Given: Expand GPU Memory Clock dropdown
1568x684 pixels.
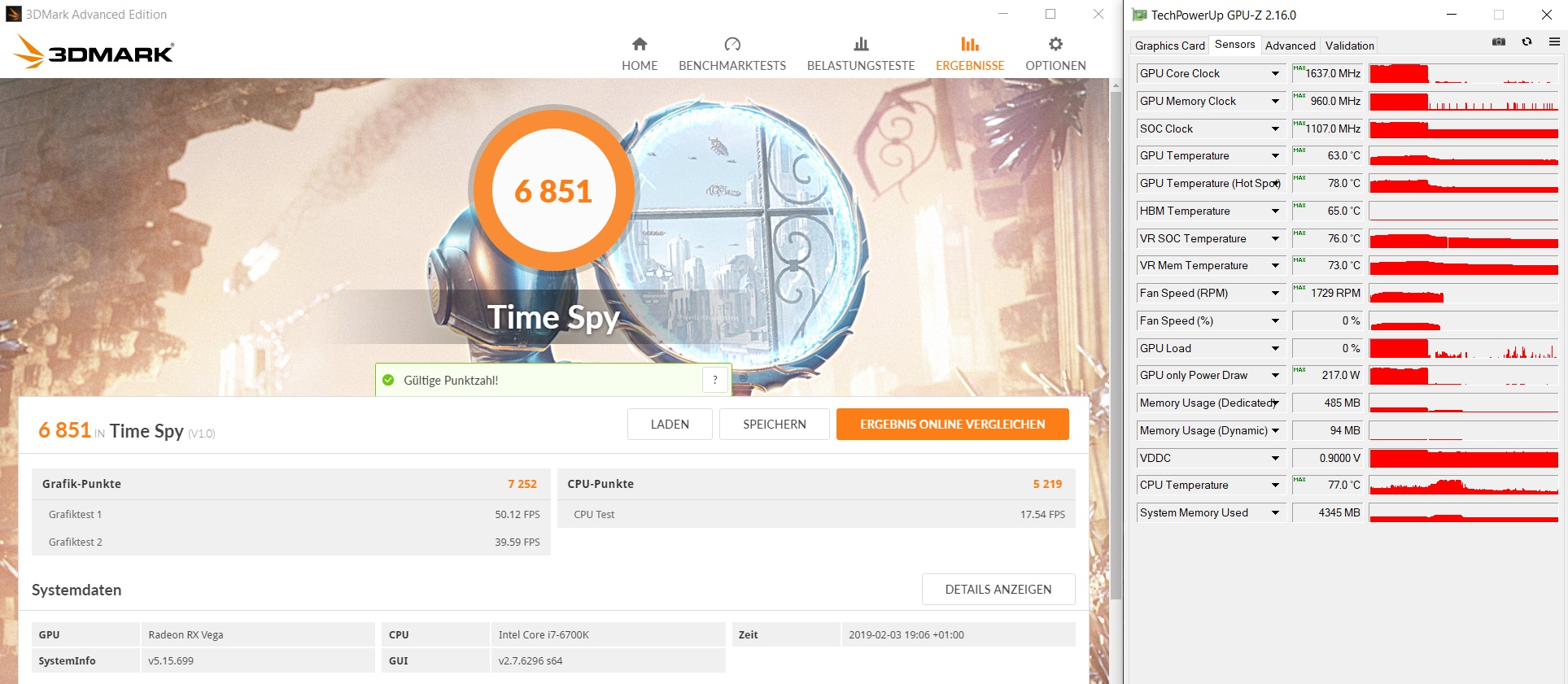Looking at the screenshot, I should 1275,101.
